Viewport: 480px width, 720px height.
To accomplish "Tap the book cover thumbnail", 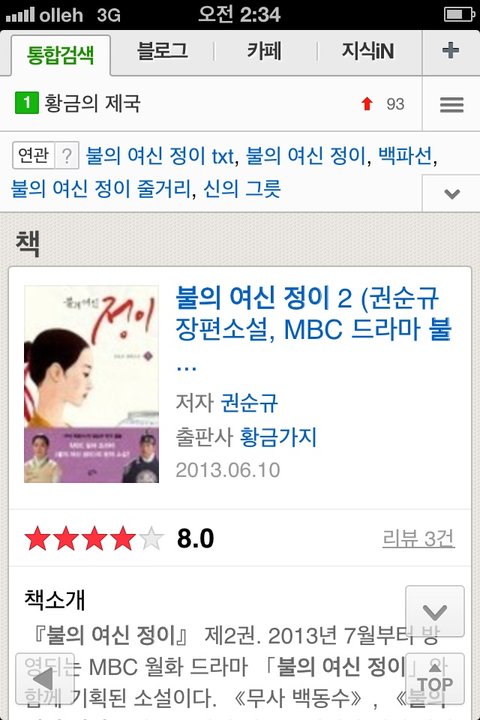I will (x=91, y=384).
